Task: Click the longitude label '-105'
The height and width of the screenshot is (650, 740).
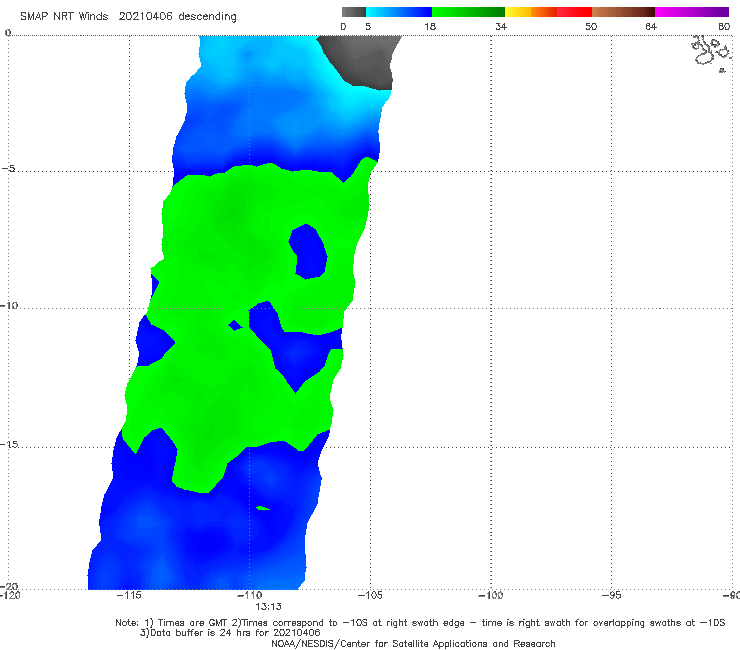Action: 370,595
